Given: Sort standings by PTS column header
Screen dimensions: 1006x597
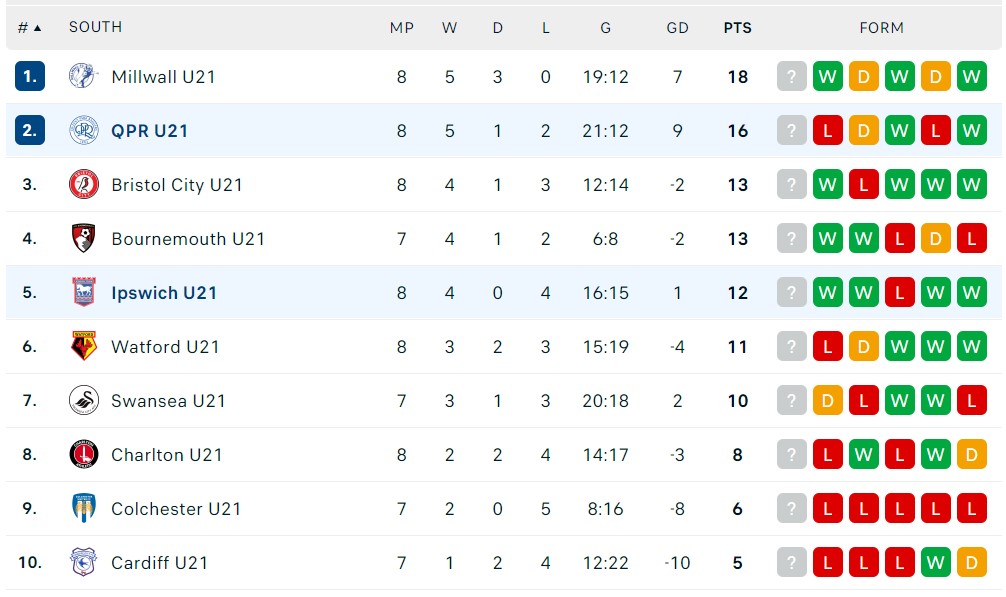Looking at the screenshot, I should click(x=737, y=28).
